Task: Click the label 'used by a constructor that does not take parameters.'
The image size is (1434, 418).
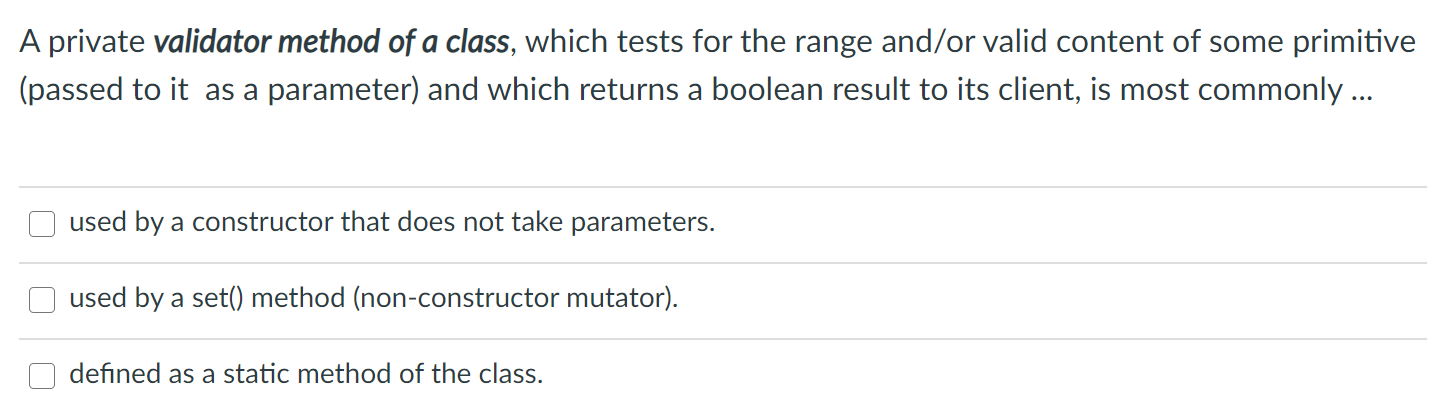Action: pyautogui.click(x=392, y=223)
